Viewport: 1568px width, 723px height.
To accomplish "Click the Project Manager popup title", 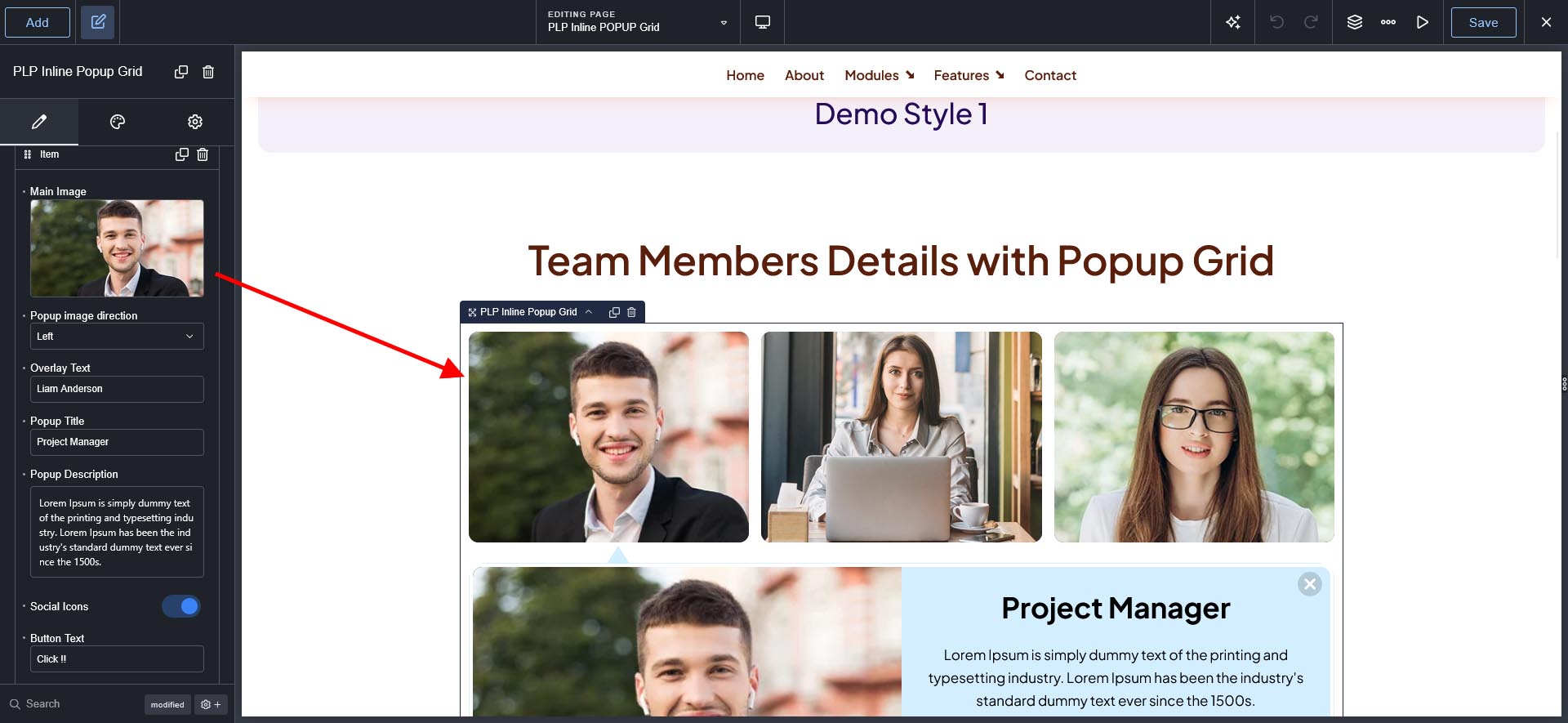I will (1116, 609).
